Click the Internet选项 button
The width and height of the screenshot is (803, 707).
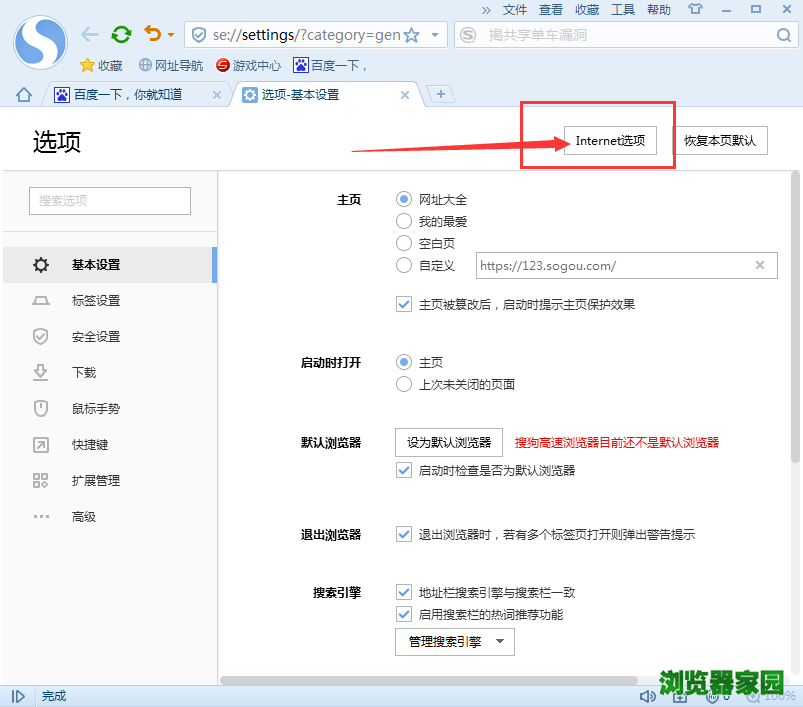(x=609, y=140)
